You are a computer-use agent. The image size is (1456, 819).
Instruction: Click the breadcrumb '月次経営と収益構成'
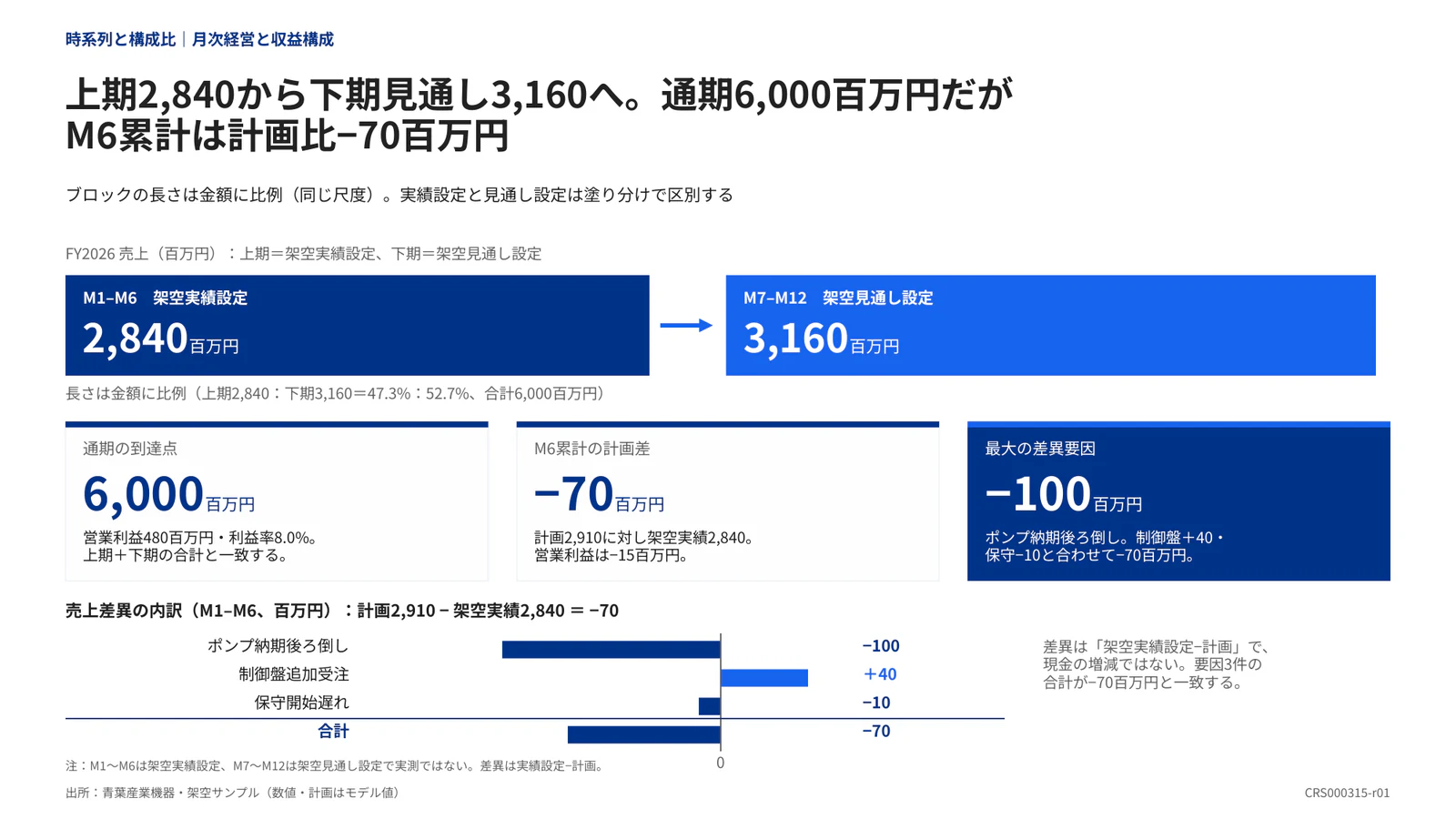[x=262, y=39]
